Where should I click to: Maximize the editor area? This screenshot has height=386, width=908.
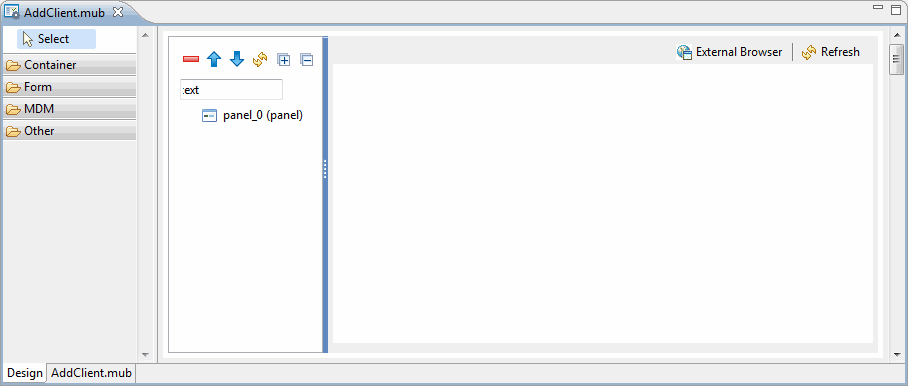click(x=896, y=9)
